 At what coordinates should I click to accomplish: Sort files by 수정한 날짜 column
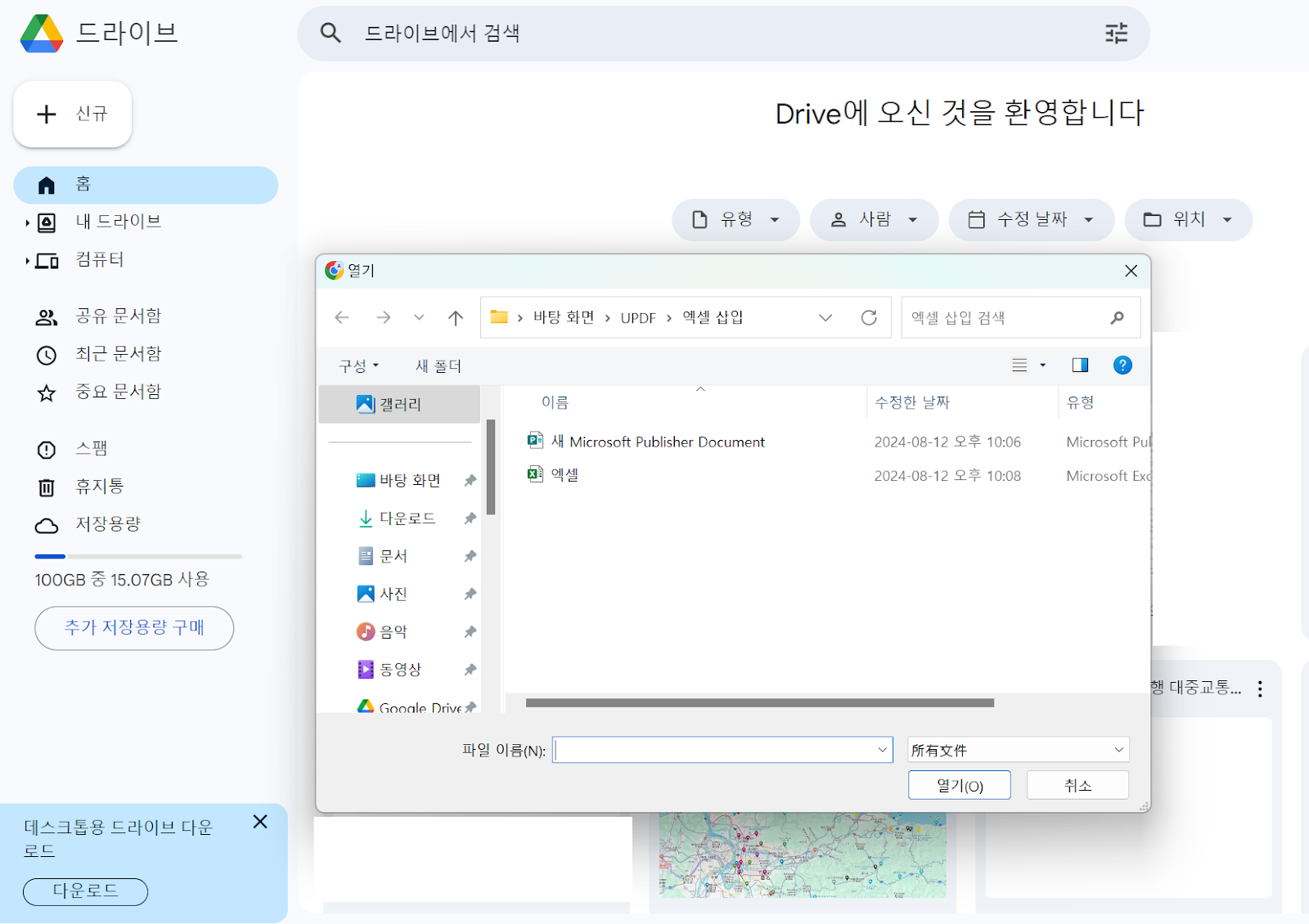coord(912,403)
